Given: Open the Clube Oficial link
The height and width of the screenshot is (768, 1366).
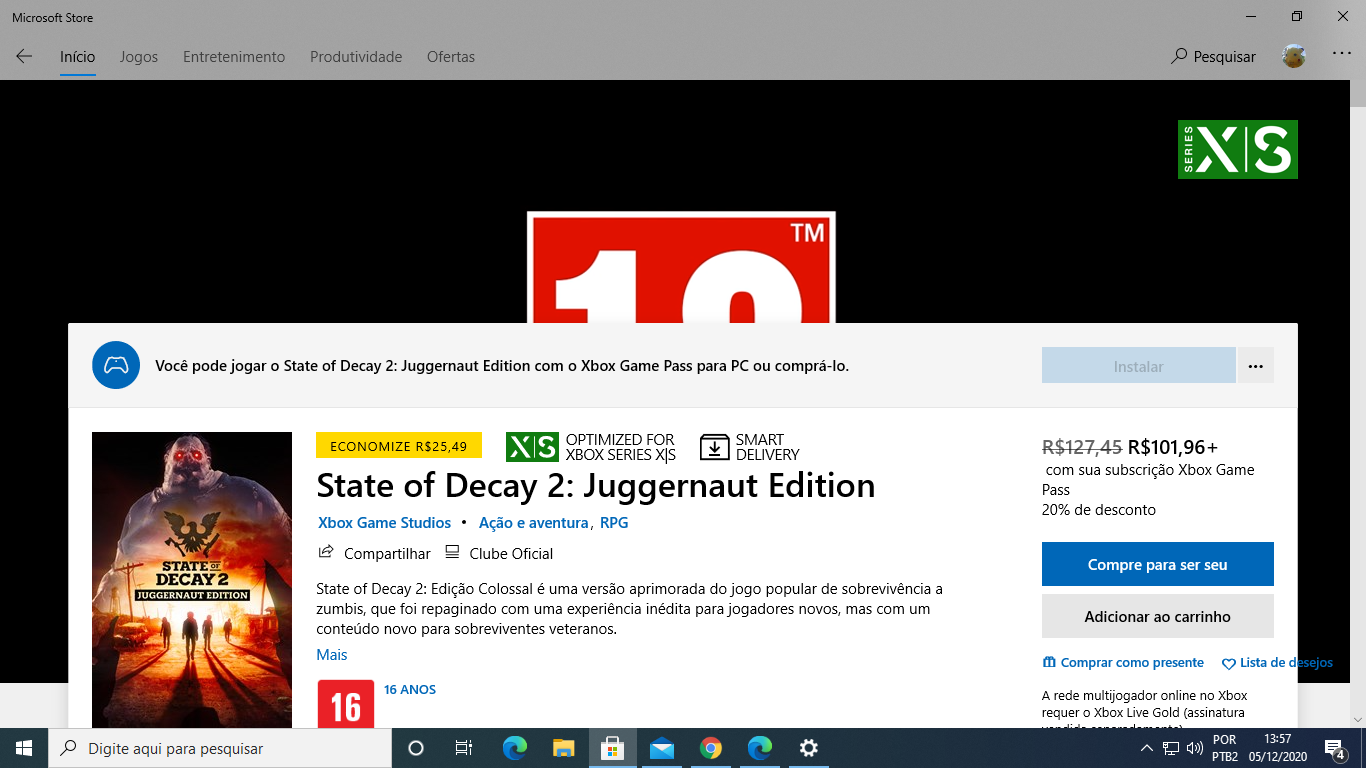Looking at the screenshot, I should point(499,553).
